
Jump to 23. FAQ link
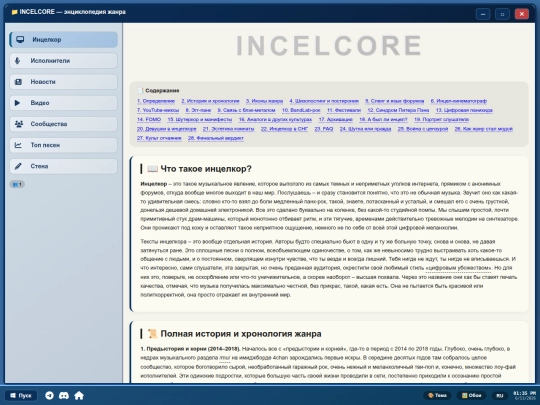(324, 129)
